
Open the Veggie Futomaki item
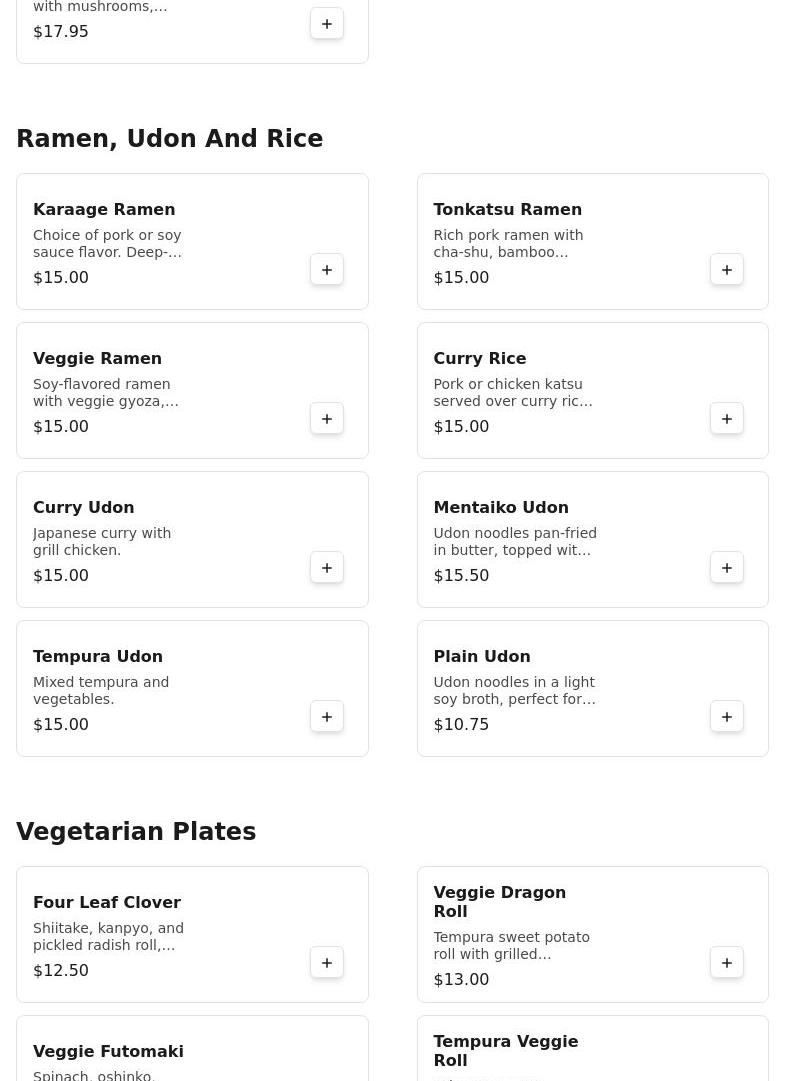[x=108, y=1052]
